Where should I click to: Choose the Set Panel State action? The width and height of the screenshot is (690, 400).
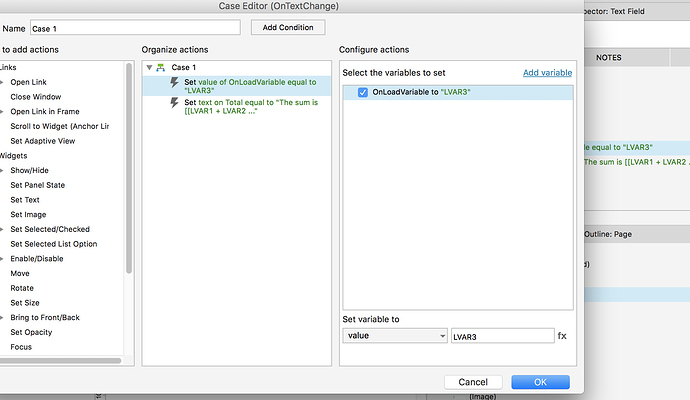pos(37,185)
